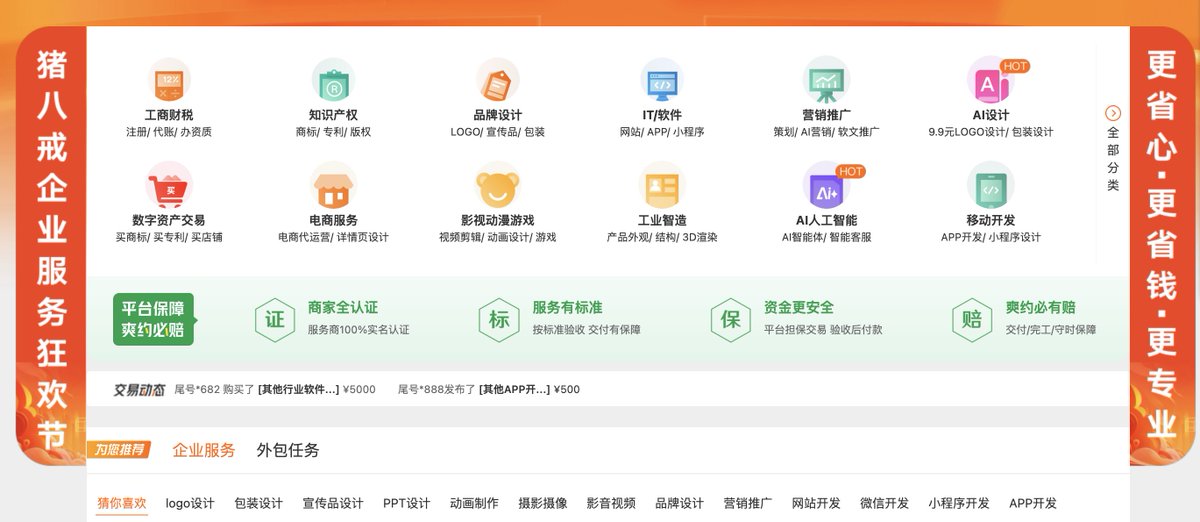Select the 宣传品设计 filter tab

click(333, 503)
